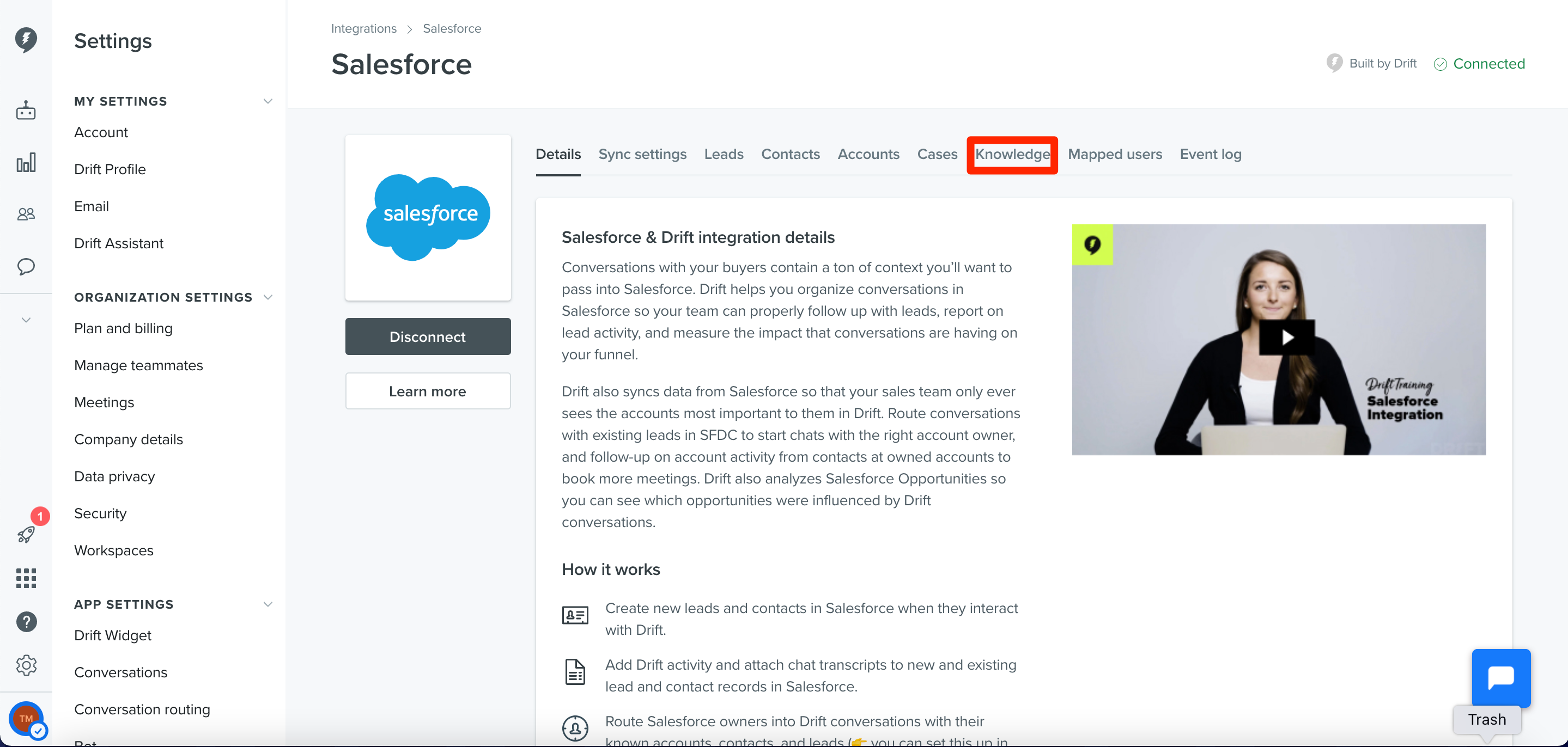Open the rocket icon with notification
This screenshot has height=747, width=1568.
pyautogui.click(x=26, y=534)
